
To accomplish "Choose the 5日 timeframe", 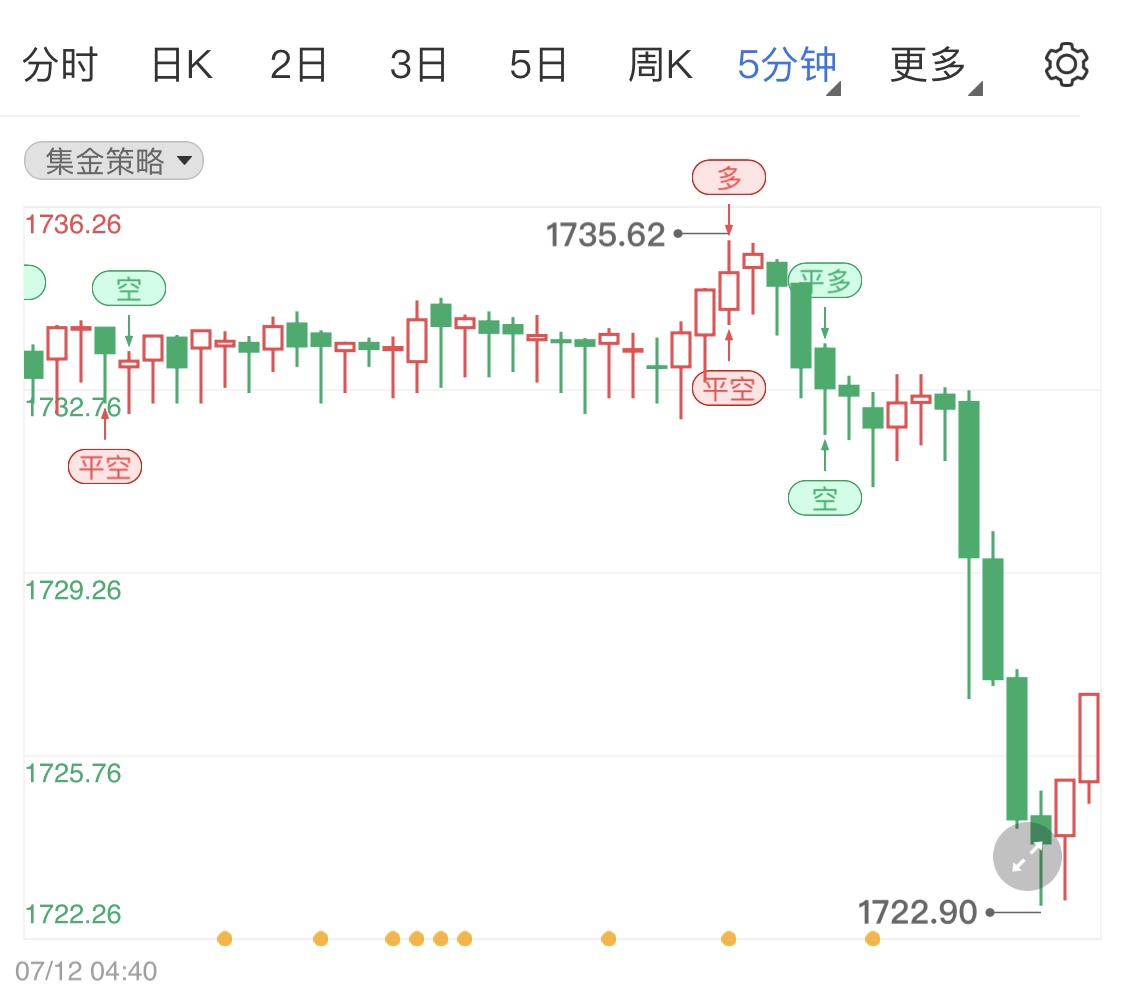I will click(x=538, y=65).
